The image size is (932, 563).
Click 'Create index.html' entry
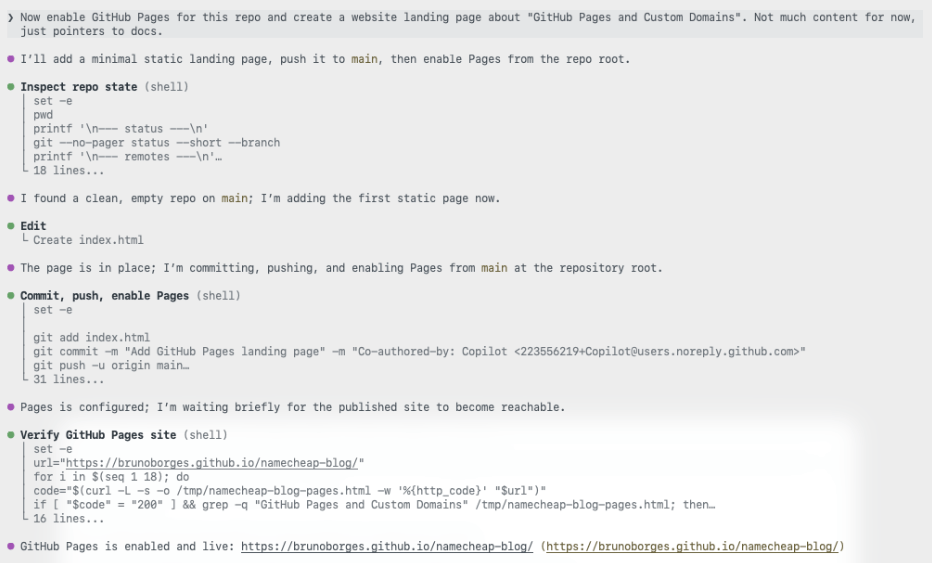click(88, 240)
